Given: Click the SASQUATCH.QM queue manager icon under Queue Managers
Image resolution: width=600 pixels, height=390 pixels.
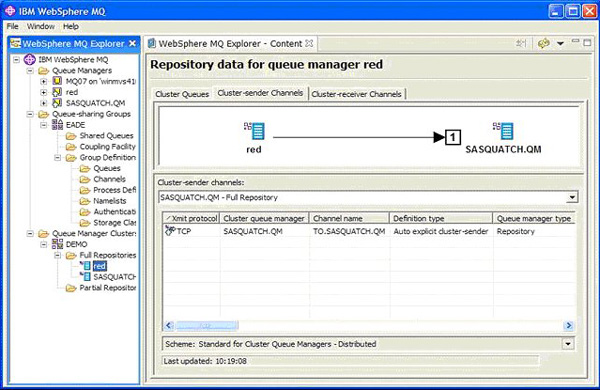Looking at the screenshot, I should (x=57, y=103).
